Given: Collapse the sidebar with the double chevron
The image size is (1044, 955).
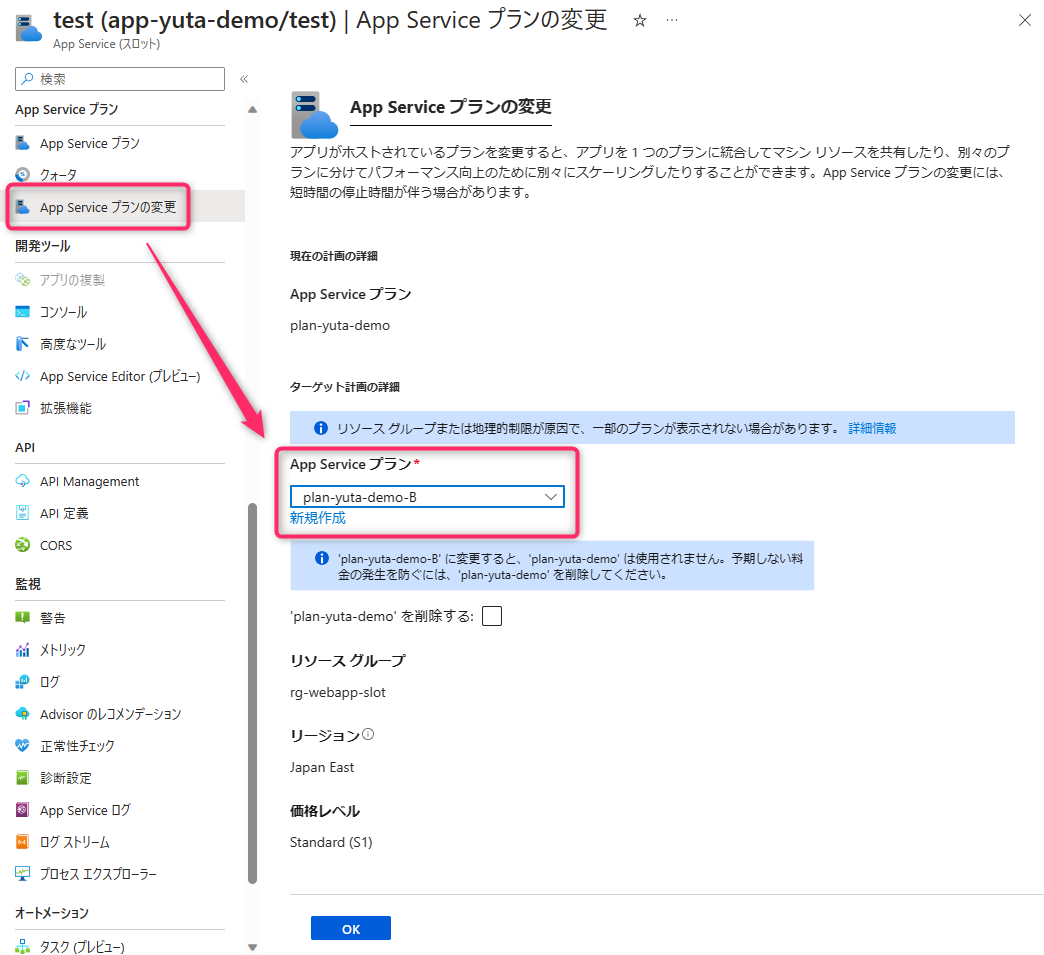Looking at the screenshot, I should point(244,79).
